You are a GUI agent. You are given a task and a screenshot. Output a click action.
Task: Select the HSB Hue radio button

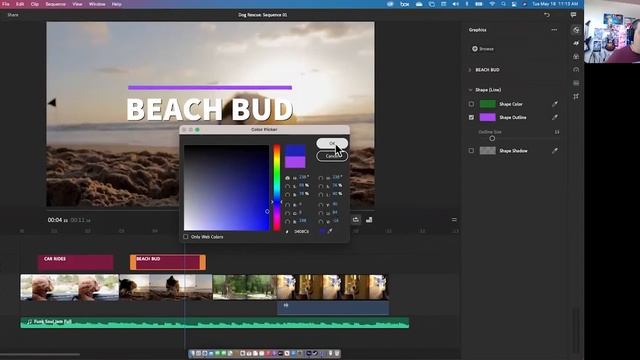click(287, 178)
